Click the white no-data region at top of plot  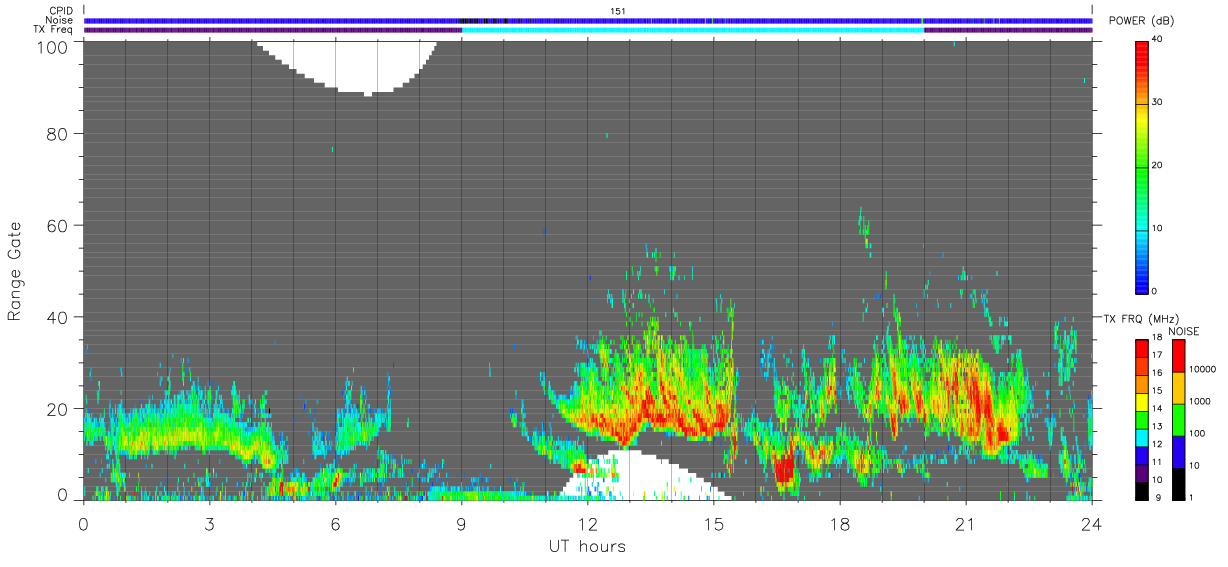[347, 65]
